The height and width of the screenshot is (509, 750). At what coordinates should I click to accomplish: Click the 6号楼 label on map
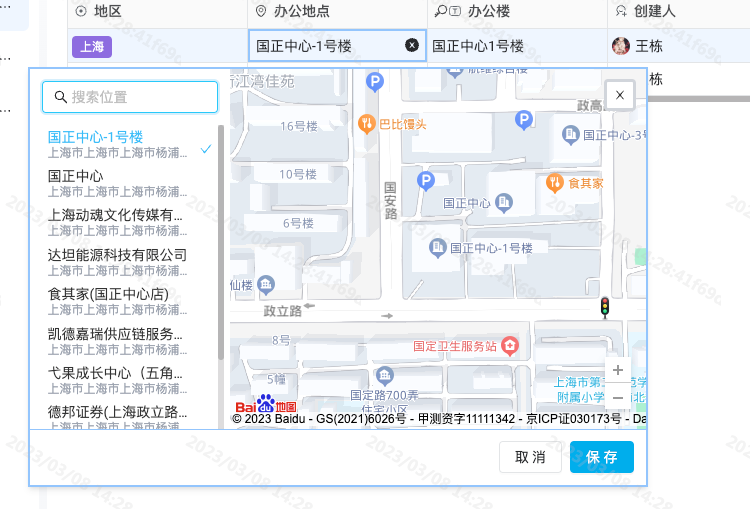[298, 223]
